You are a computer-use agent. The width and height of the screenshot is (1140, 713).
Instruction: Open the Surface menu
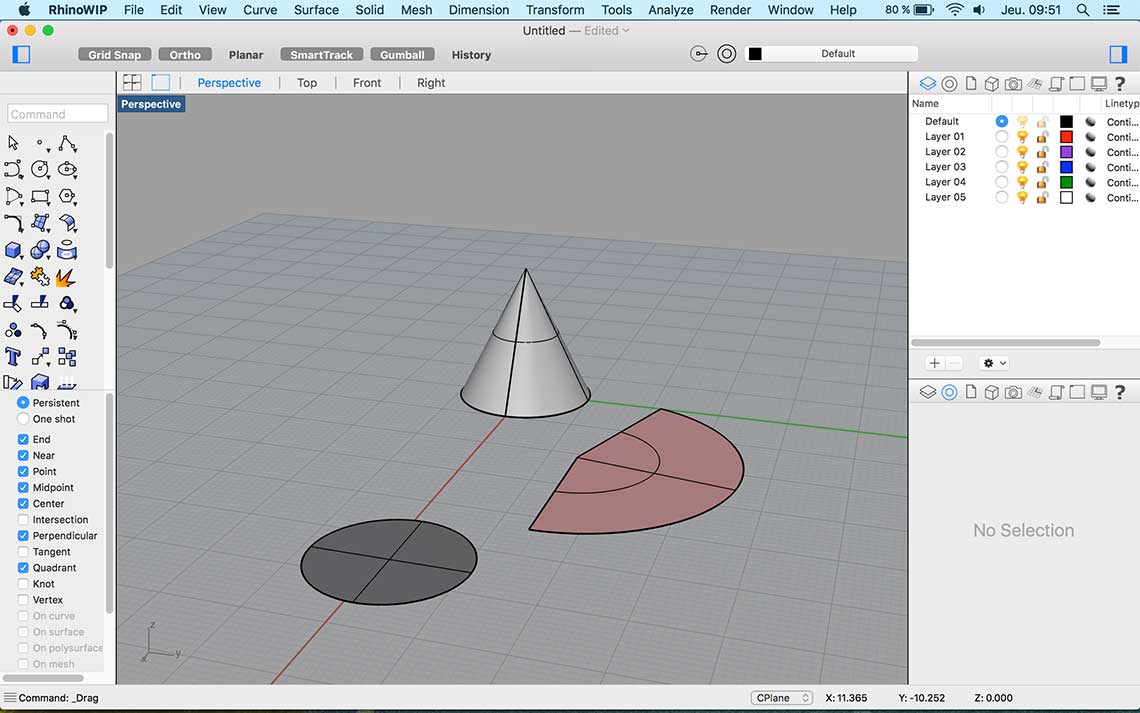pos(316,10)
